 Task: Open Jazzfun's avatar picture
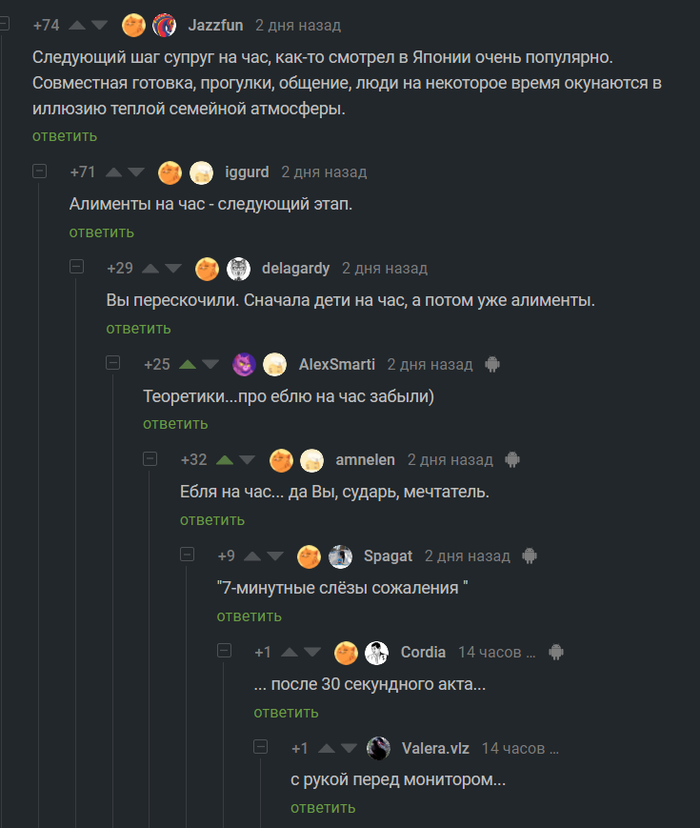pos(164,25)
